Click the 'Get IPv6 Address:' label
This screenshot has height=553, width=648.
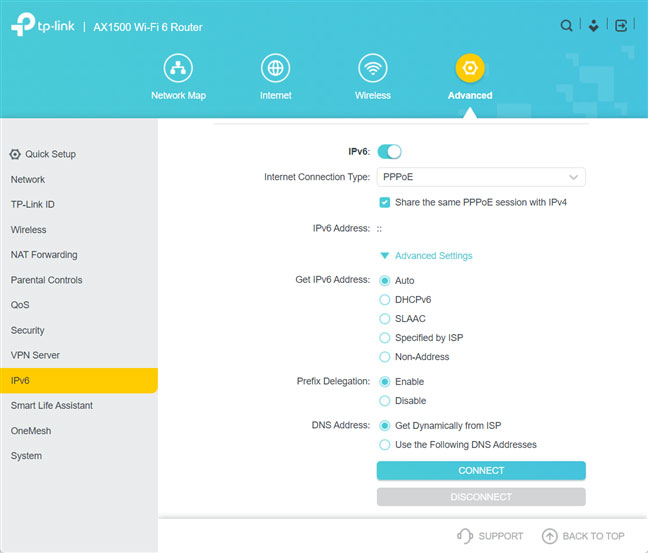point(333,280)
